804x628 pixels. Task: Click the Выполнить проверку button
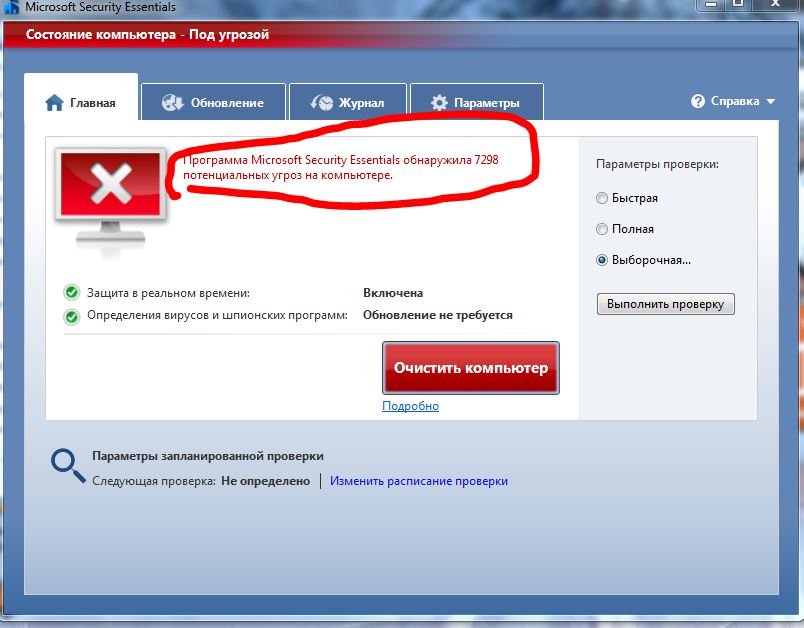click(x=665, y=304)
